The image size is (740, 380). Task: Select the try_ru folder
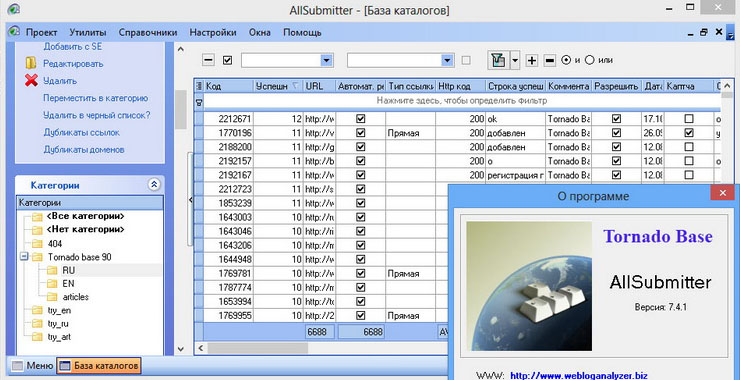(x=59, y=324)
